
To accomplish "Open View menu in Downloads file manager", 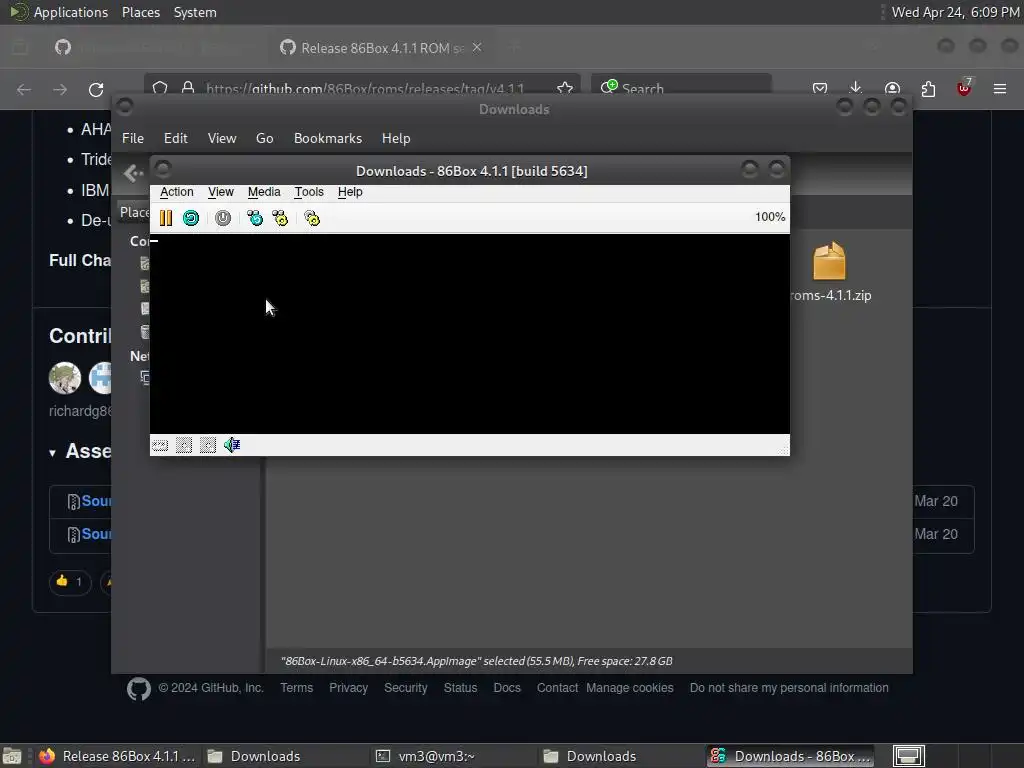I will [222, 138].
